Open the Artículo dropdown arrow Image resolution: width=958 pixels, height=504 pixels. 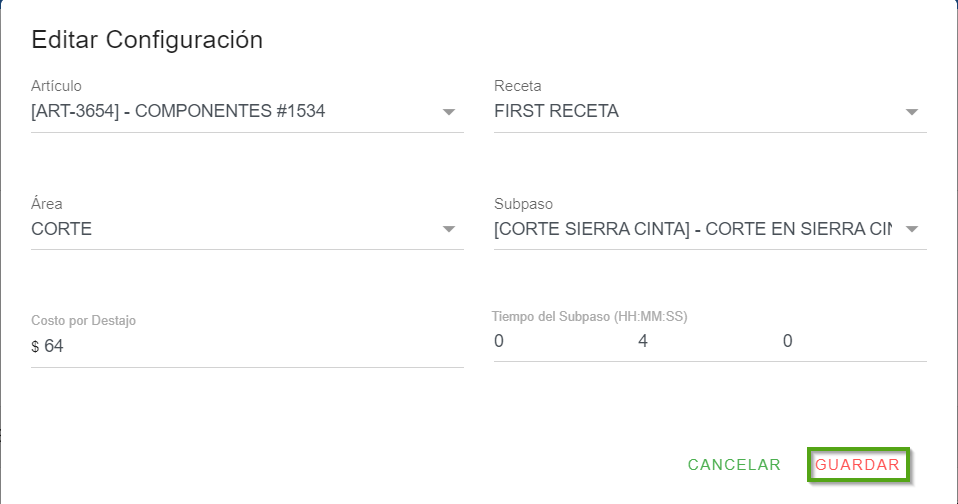pos(449,112)
